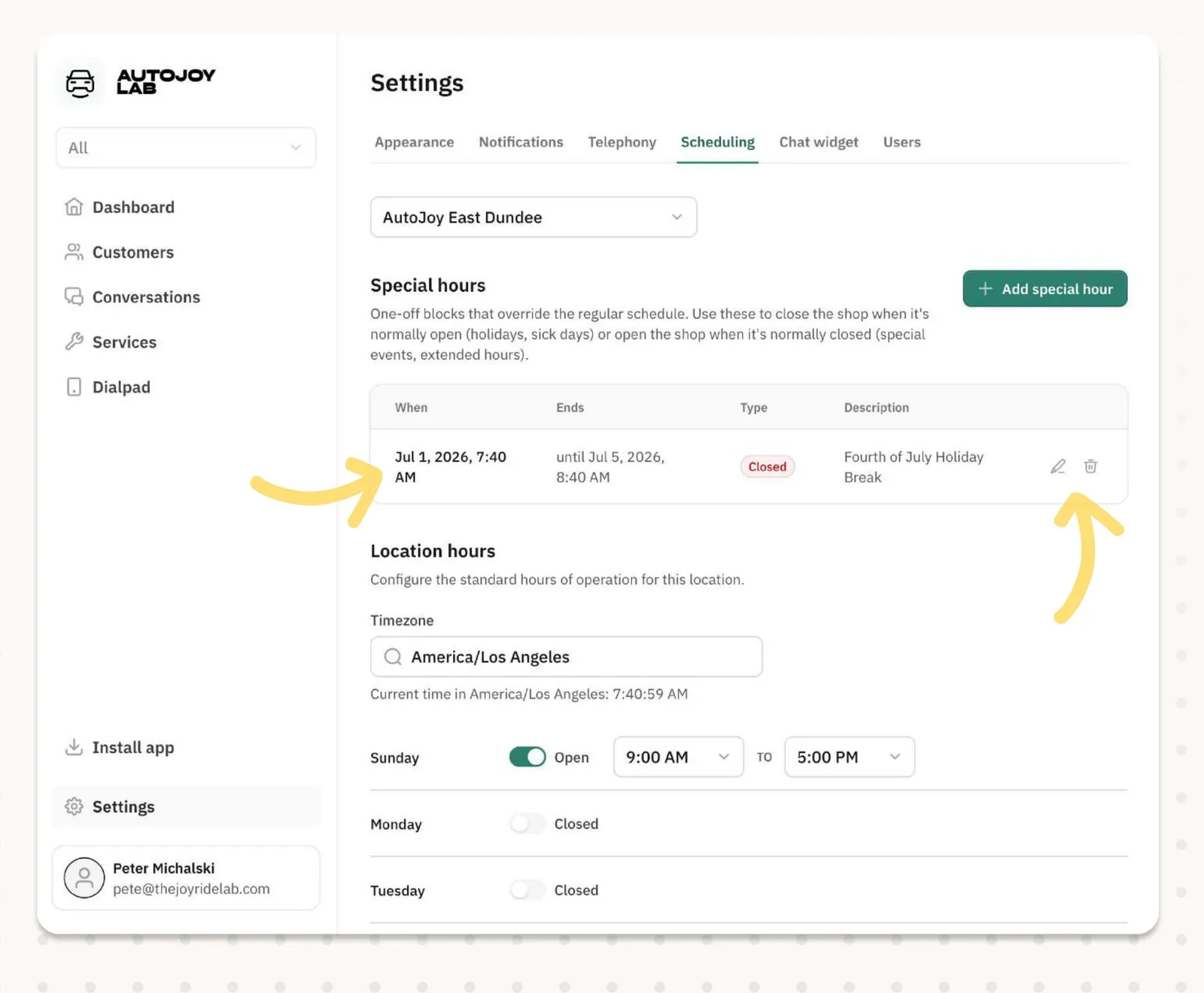Open the Dialpad phone icon
This screenshot has width=1204, height=993.
[x=74, y=387]
